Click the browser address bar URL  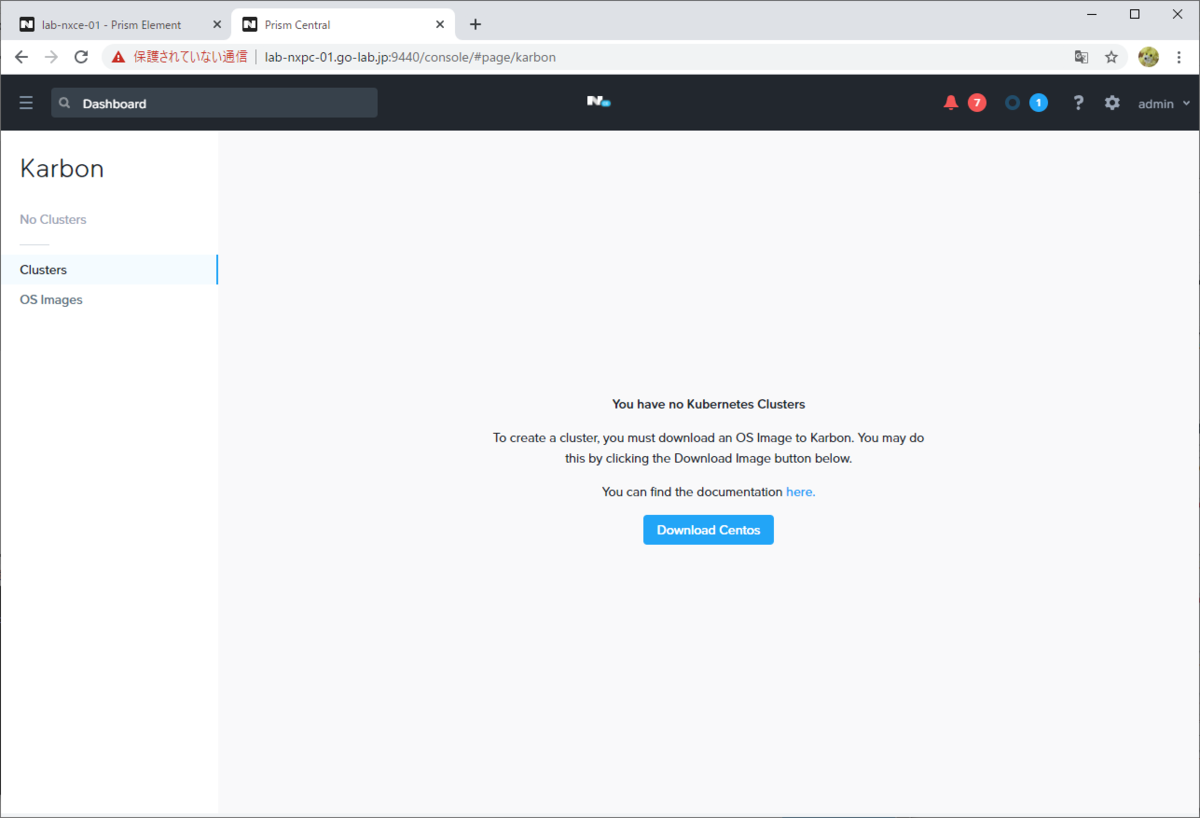410,57
